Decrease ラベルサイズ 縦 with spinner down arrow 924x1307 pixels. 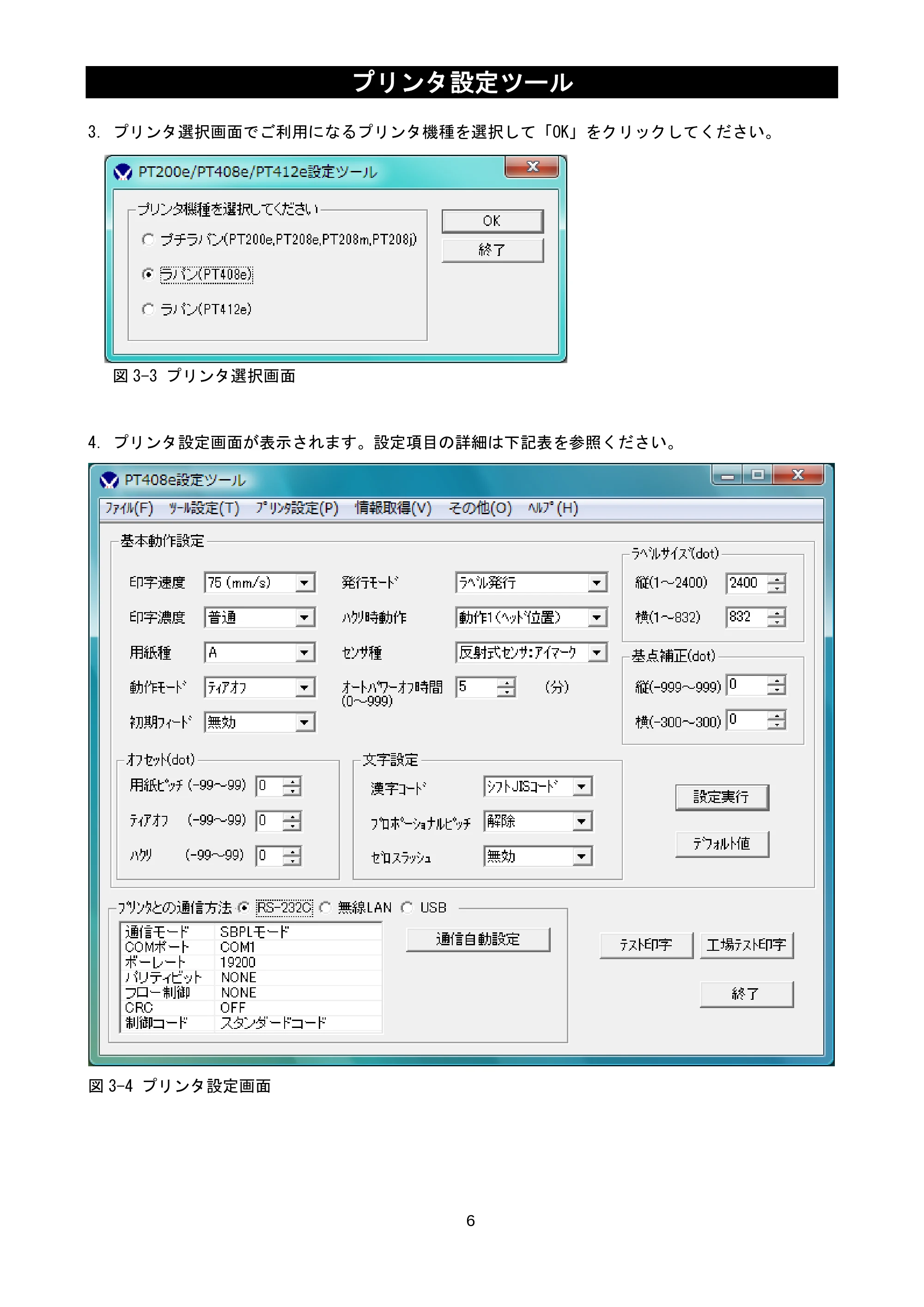click(777, 588)
